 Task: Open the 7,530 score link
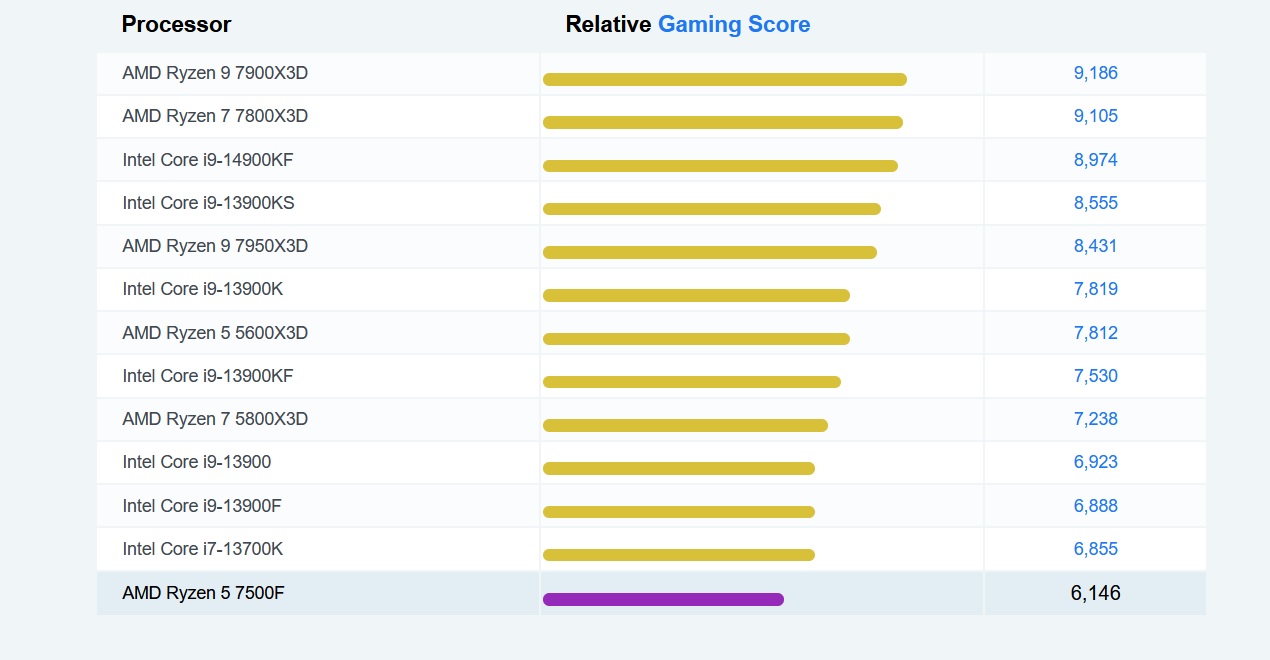click(x=1096, y=376)
